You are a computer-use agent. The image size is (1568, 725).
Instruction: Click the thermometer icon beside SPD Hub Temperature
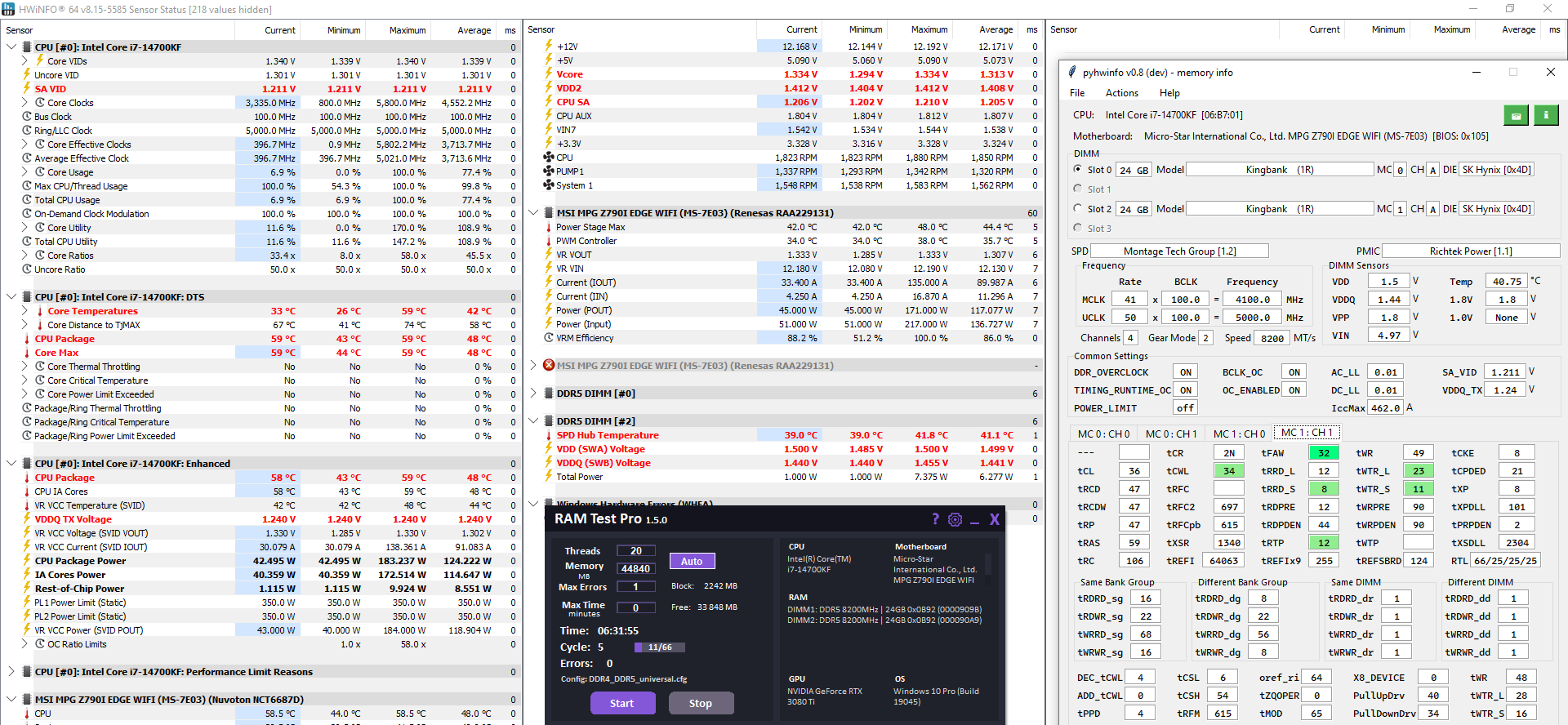click(549, 435)
